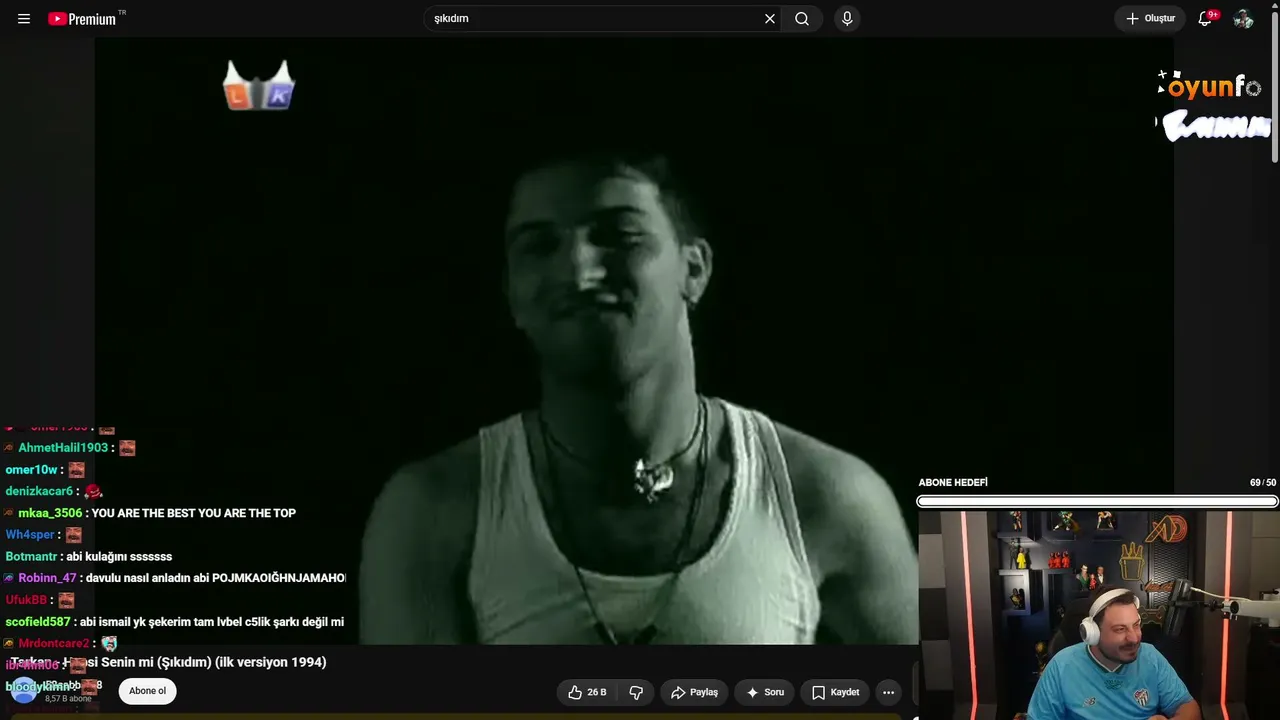
Task: Open the Soru ask button
Action: click(765, 692)
